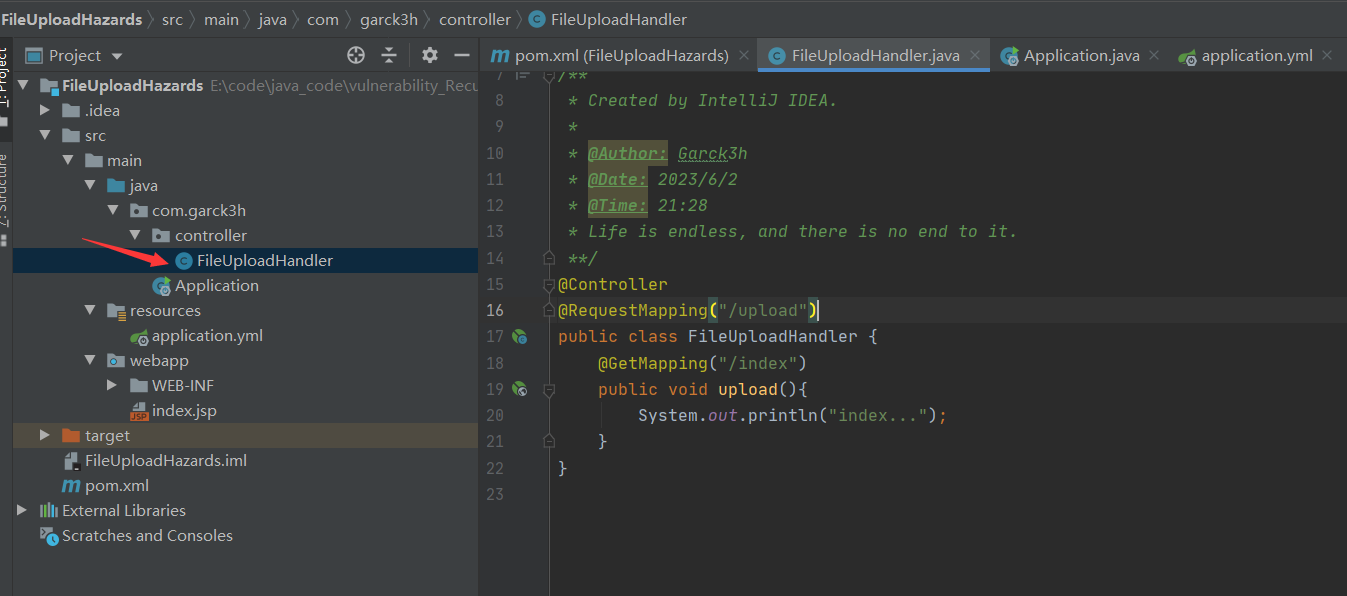Image resolution: width=1347 pixels, height=596 pixels.
Task: Collapse the controller package
Action: 134,235
